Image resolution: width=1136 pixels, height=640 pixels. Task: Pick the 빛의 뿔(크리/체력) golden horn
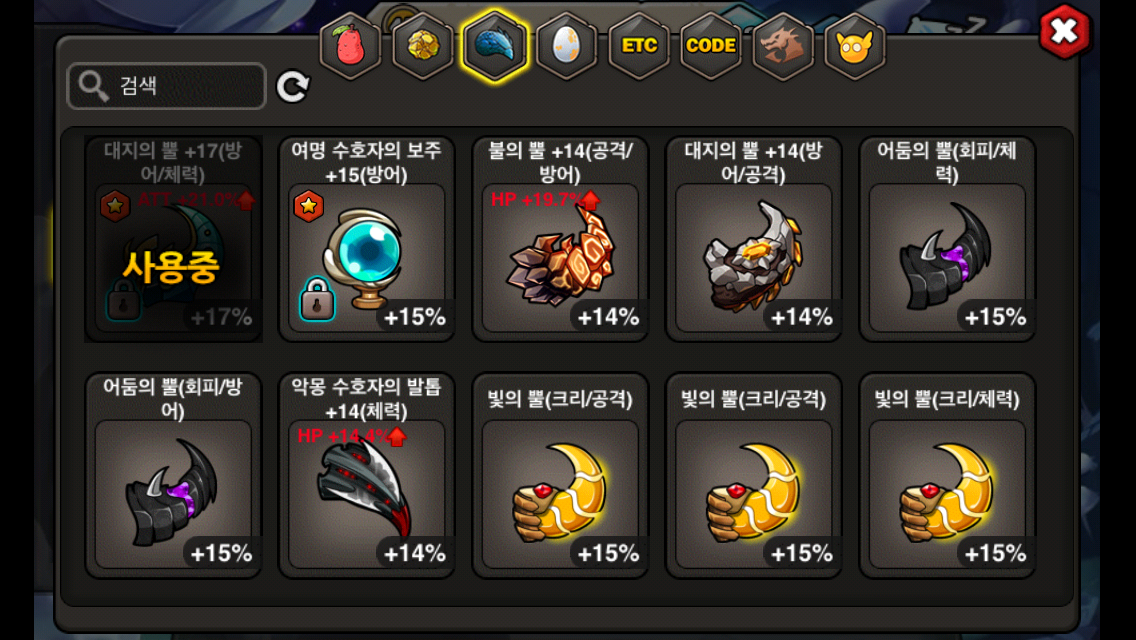coord(947,475)
